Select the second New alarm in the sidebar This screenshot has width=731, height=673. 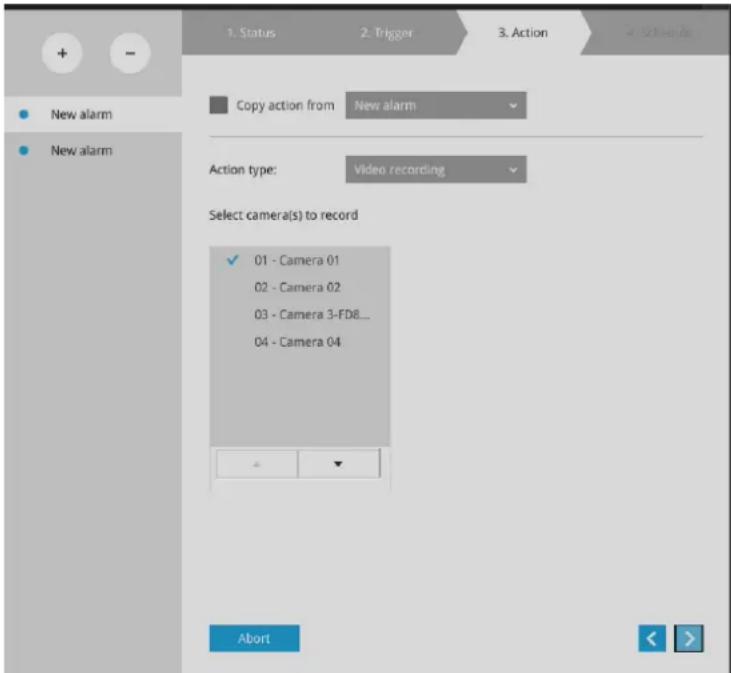click(x=93, y=151)
